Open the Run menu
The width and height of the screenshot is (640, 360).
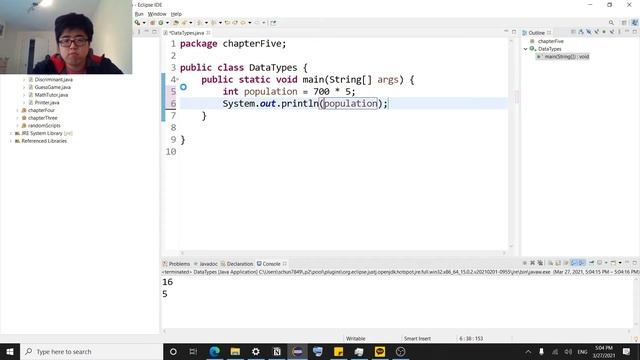139,14
